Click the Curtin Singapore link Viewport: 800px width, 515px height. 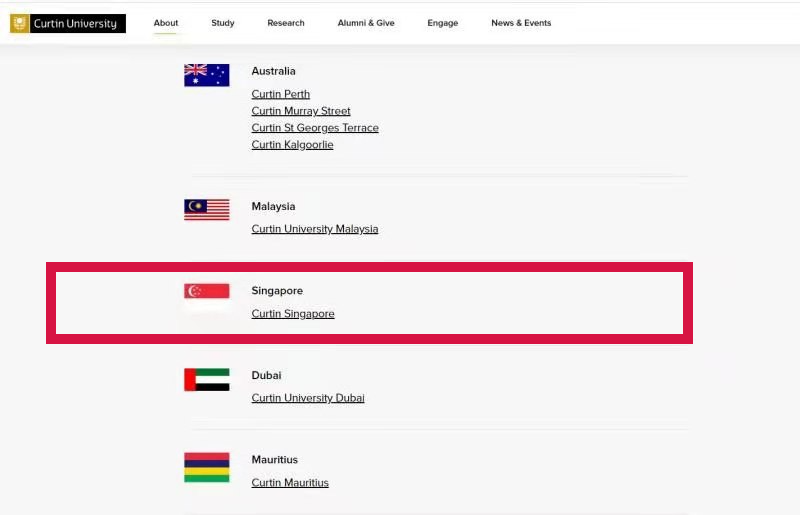(x=293, y=314)
